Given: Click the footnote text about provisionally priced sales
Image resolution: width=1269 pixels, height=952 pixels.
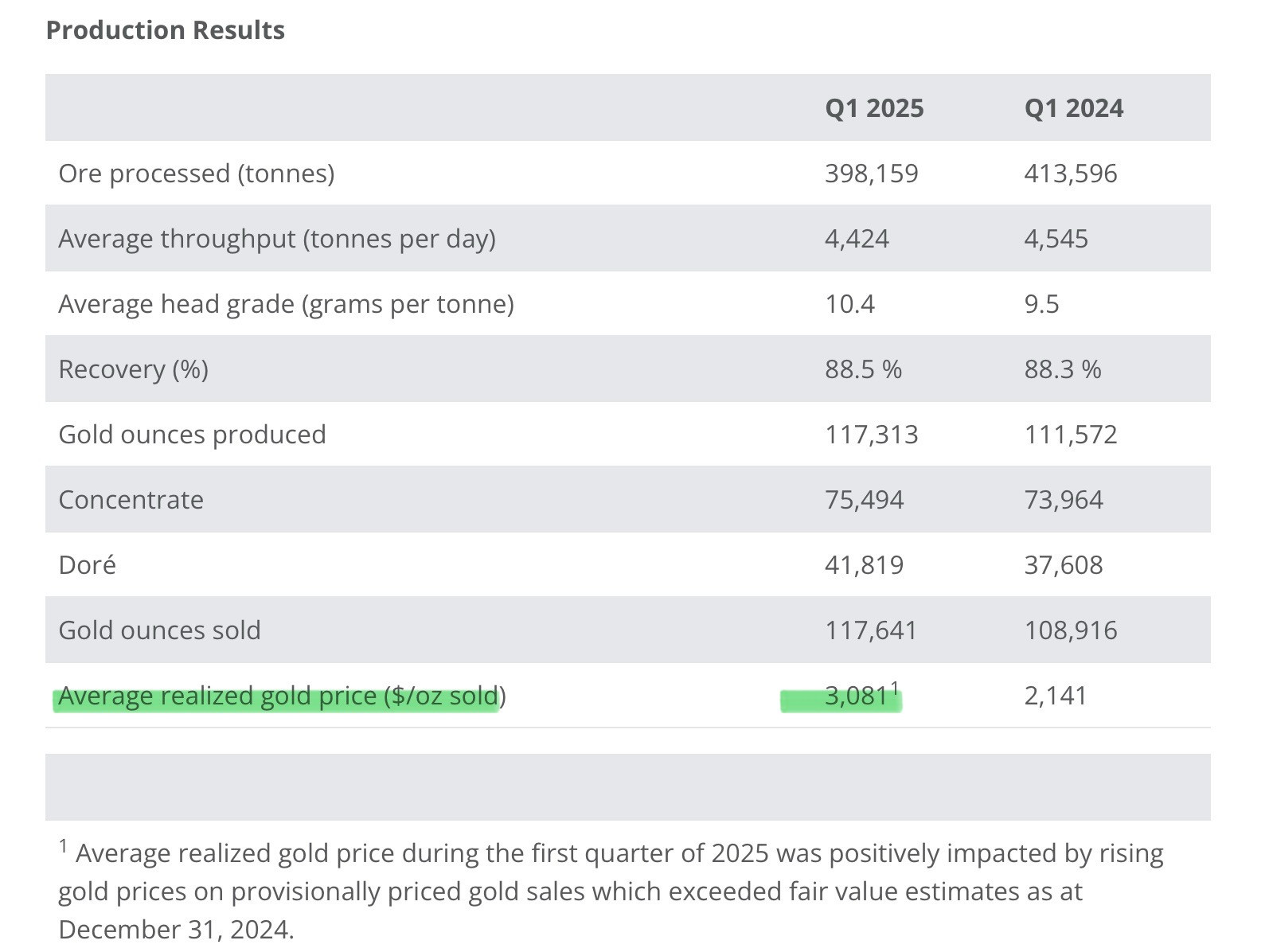Looking at the screenshot, I should pyautogui.click(x=610, y=892).
